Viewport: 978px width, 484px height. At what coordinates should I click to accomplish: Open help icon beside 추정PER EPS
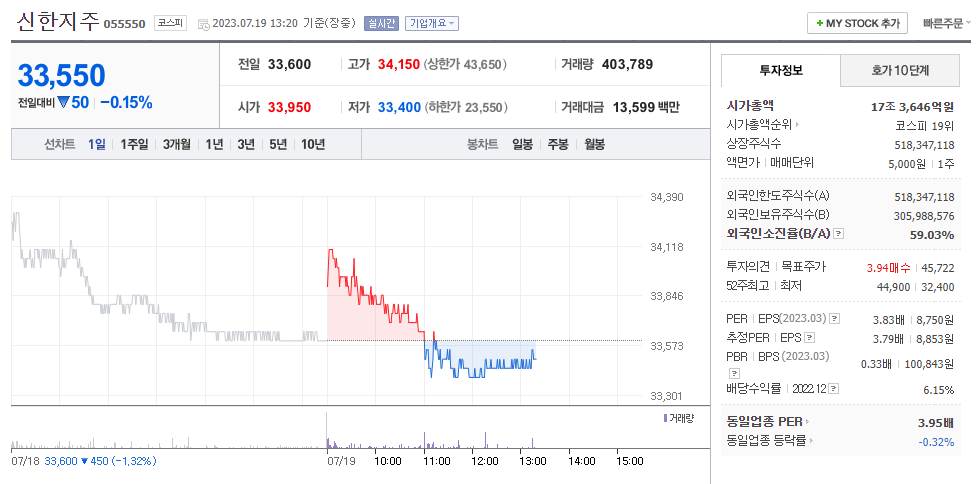tap(810, 338)
